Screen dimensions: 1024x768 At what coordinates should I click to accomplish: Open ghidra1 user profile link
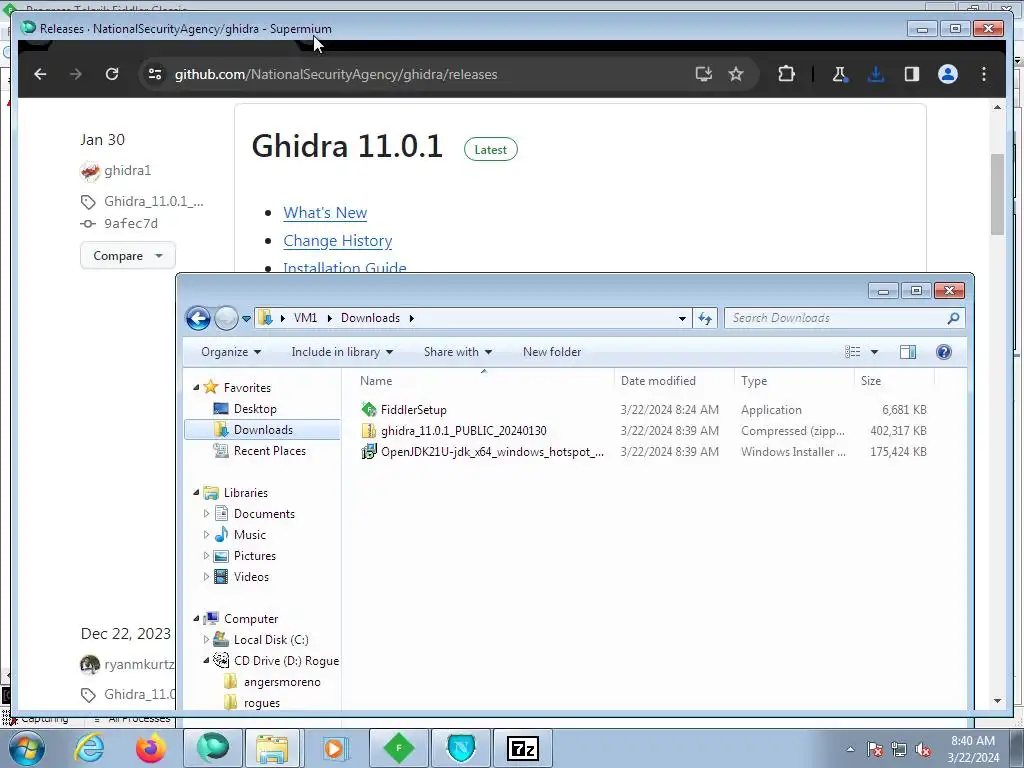pyautogui.click(x=127, y=170)
